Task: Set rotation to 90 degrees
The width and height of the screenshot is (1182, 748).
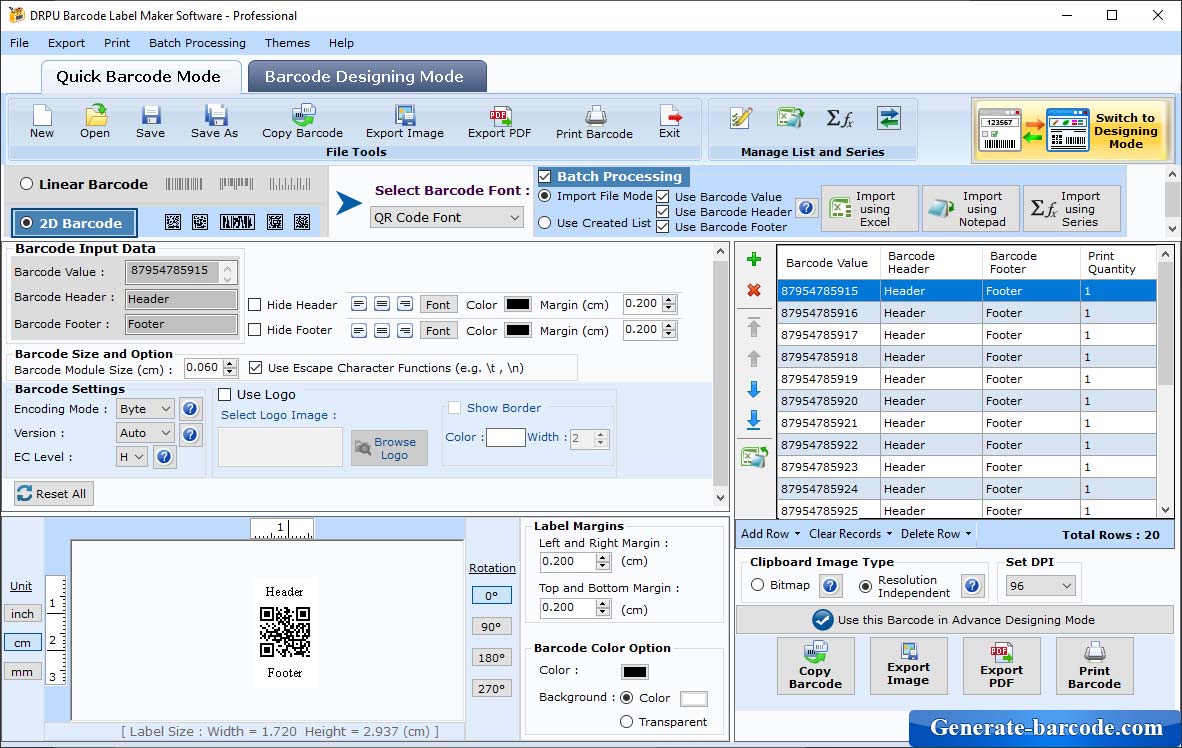Action: pyautogui.click(x=491, y=627)
